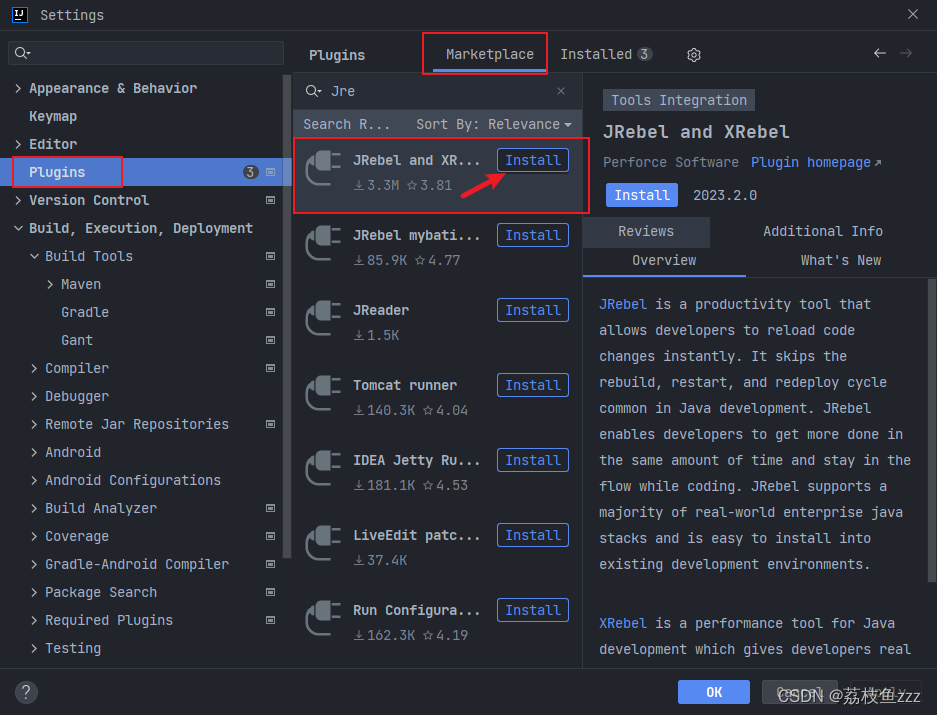This screenshot has width=937, height=715.
Task: Click the Tools Integration tag
Action: pos(679,100)
